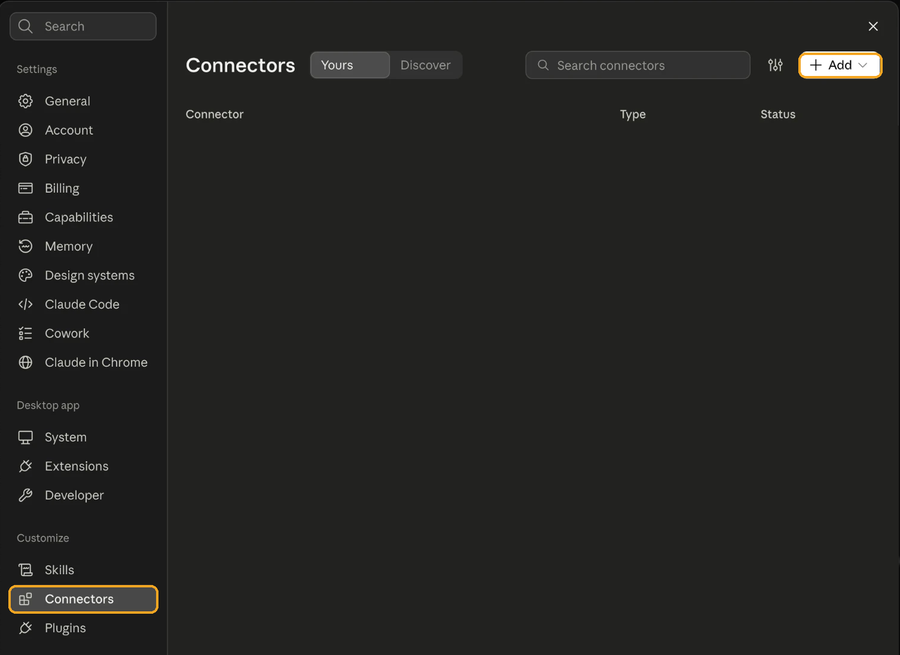Open Developer label
900x655 pixels.
pyautogui.click(x=75, y=495)
